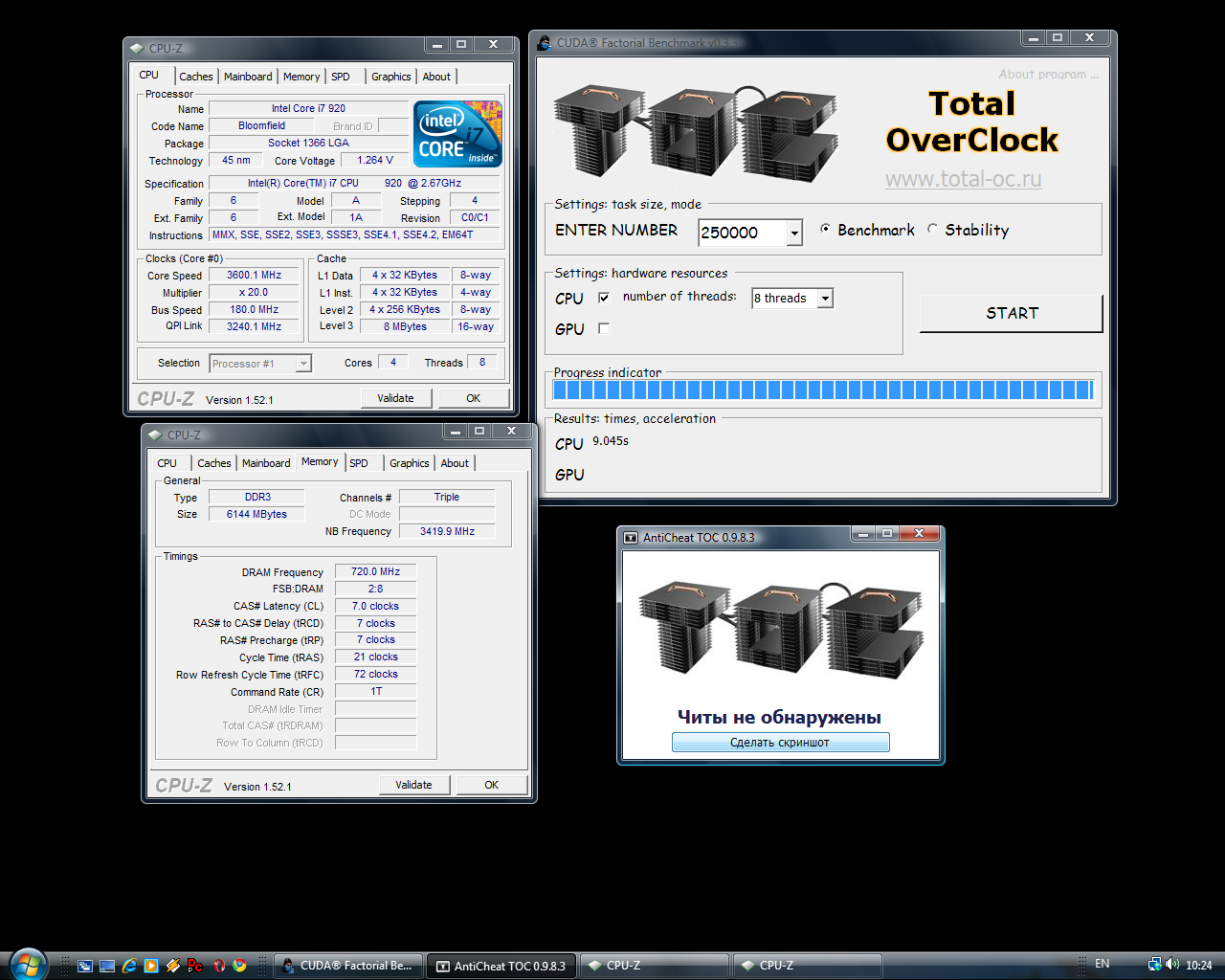This screenshot has width=1225, height=980.
Task: Launch Opera browser from quick launch
Action: click(219, 966)
